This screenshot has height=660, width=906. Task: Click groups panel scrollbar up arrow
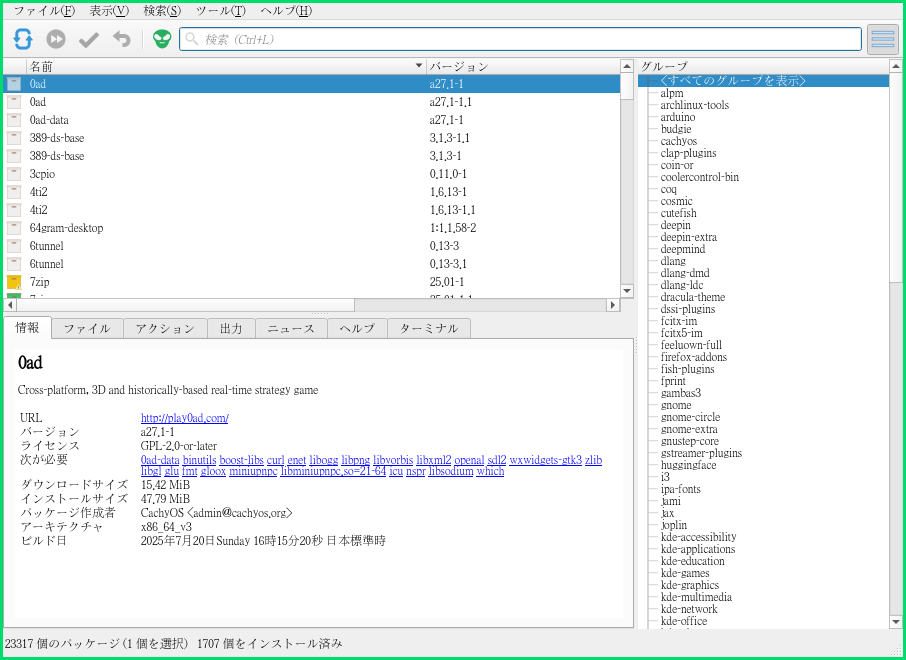pyautogui.click(x=896, y=66)
